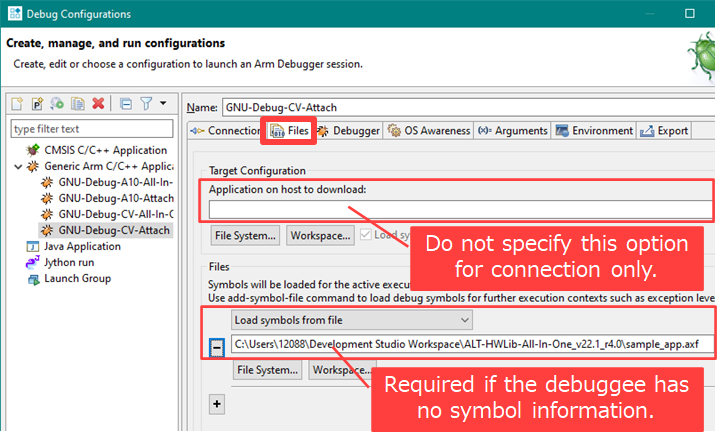
Task: Click the type filter text field
Action: [x=92, y=129]
